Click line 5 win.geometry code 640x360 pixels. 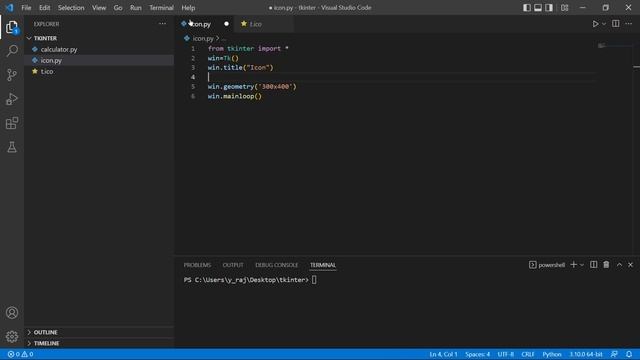[252, 87]
